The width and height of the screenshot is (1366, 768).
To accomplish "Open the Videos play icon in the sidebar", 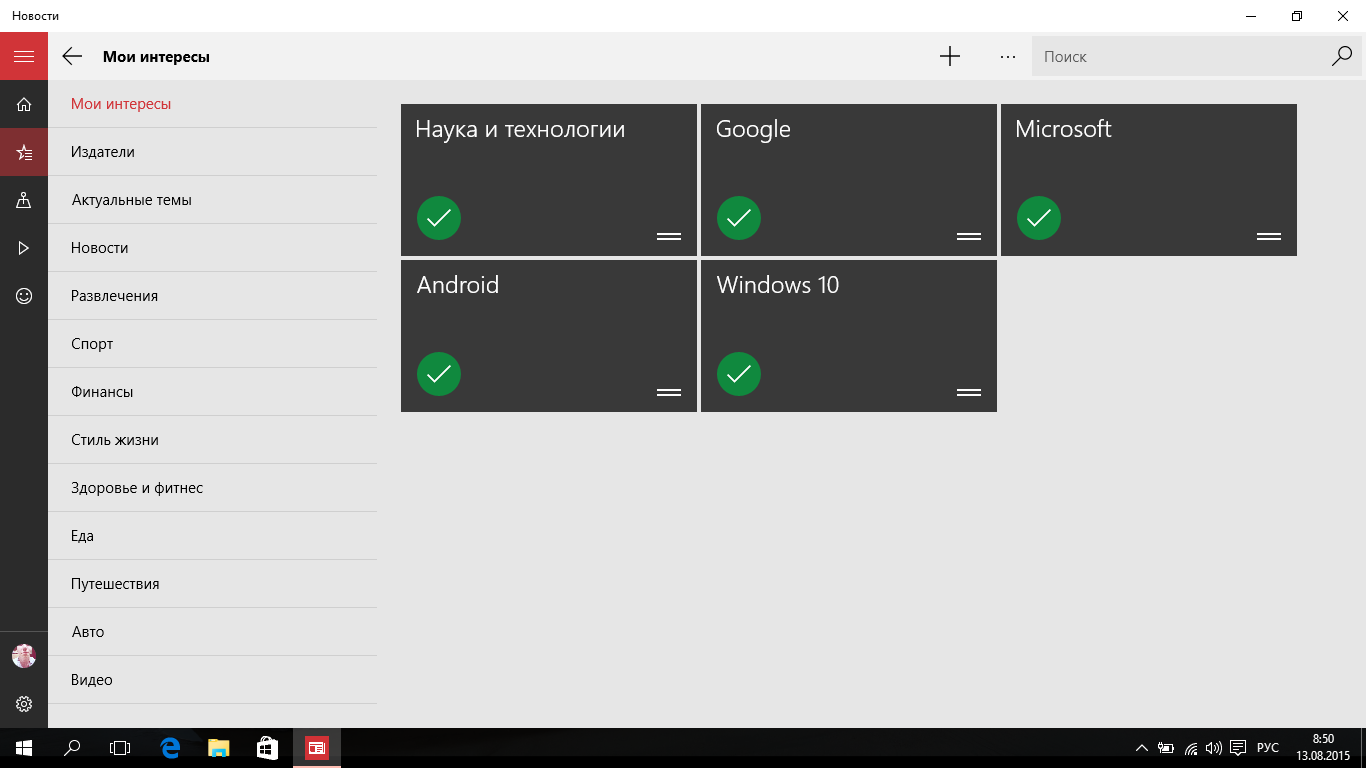I will point(24,248).
